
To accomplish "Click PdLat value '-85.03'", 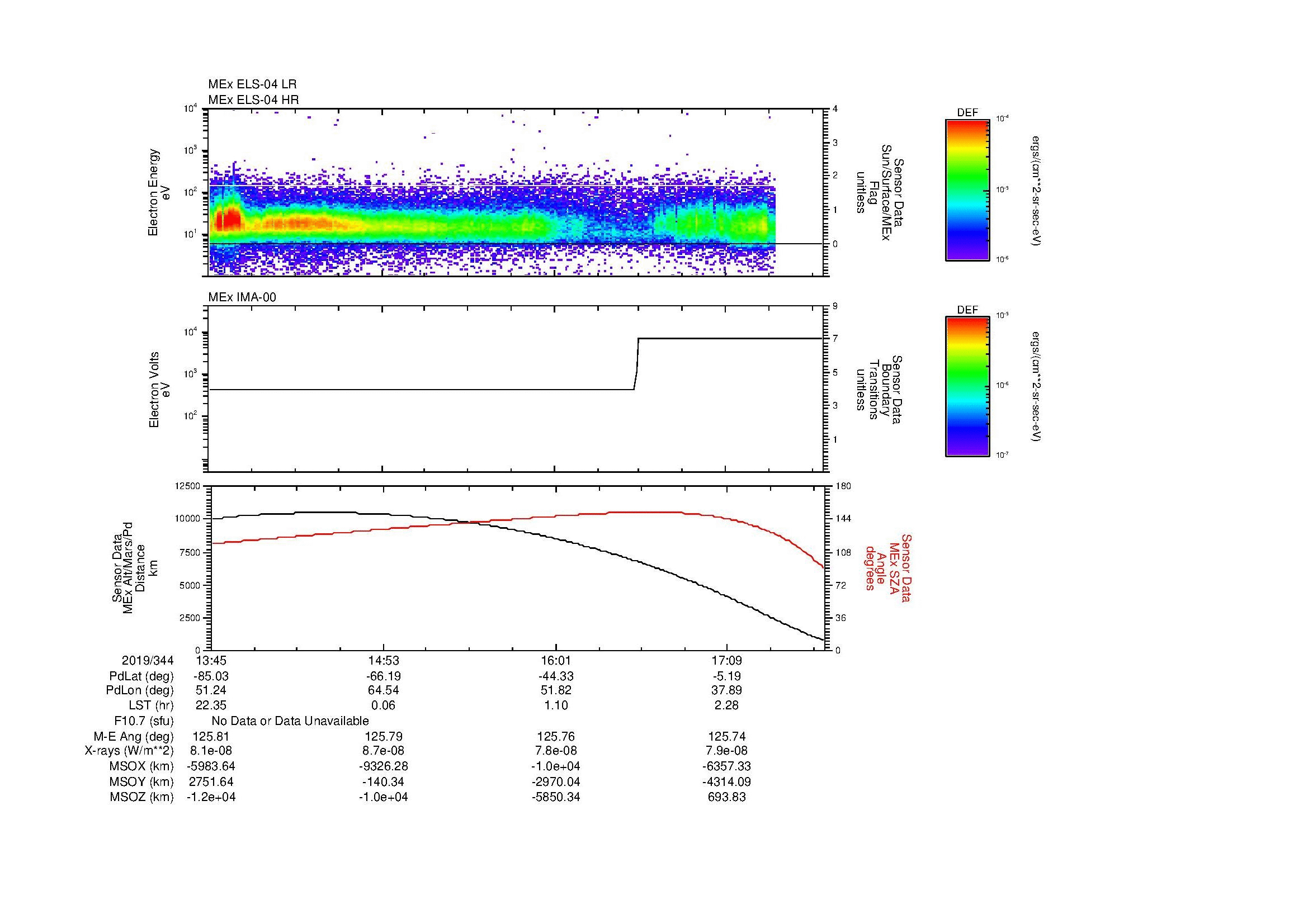I will [211, 676].
